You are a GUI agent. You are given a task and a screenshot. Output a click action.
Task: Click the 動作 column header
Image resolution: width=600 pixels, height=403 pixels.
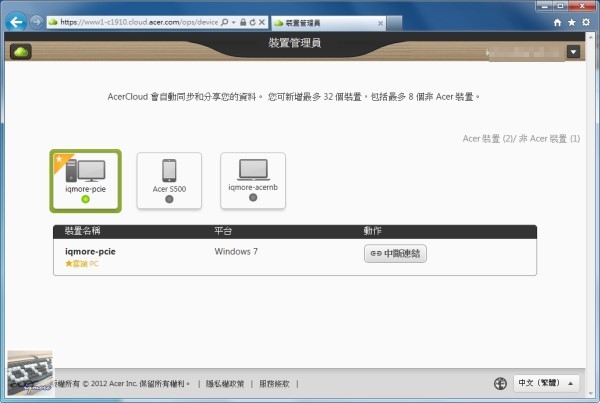[x=372, y=231]
